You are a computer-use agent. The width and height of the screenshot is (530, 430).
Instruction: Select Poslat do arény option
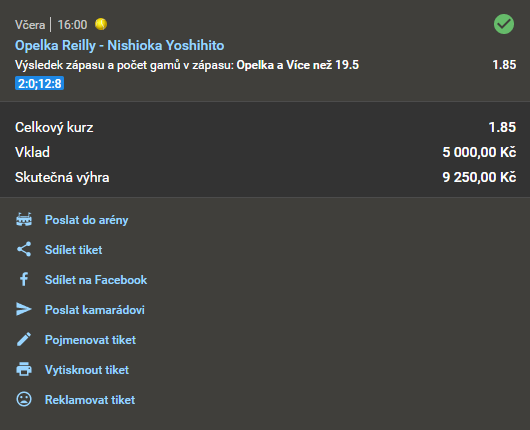point(87,220)
